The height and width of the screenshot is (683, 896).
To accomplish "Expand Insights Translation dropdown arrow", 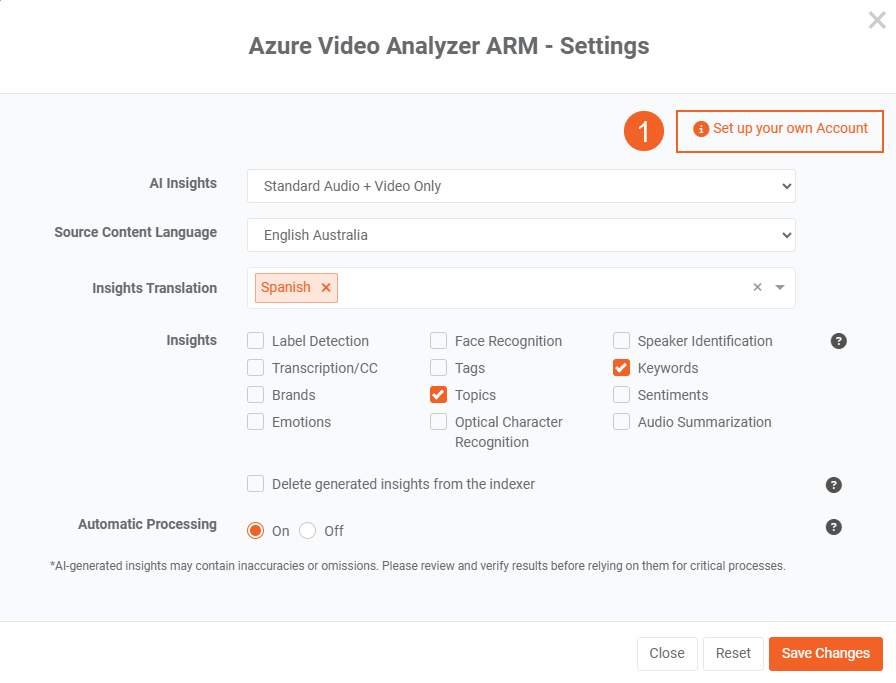I will [x=780, y=288].
